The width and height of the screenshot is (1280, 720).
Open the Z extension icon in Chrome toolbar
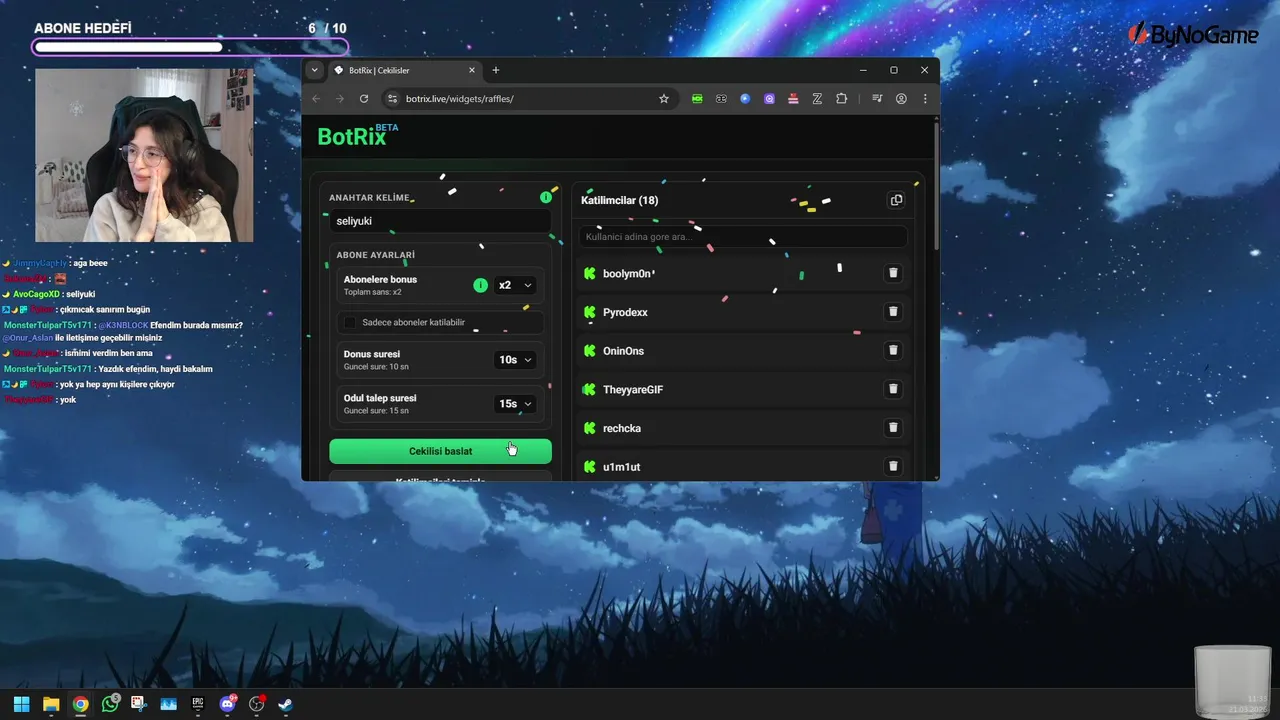817,99
